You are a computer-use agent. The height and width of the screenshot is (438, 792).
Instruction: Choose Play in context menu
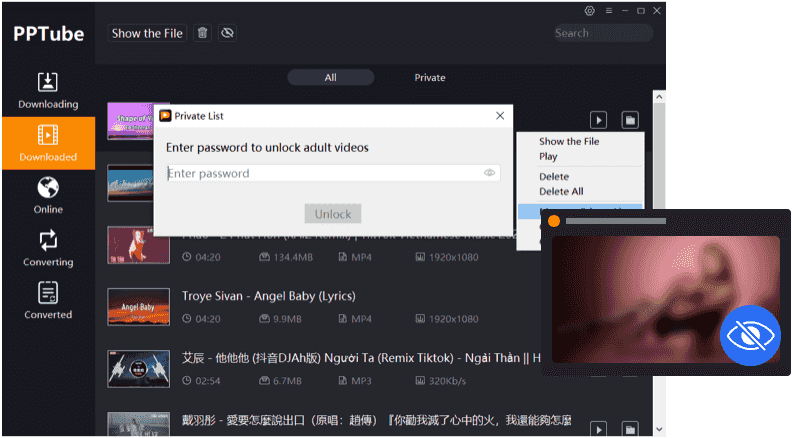pyautogui.click(x=548, y=157)
